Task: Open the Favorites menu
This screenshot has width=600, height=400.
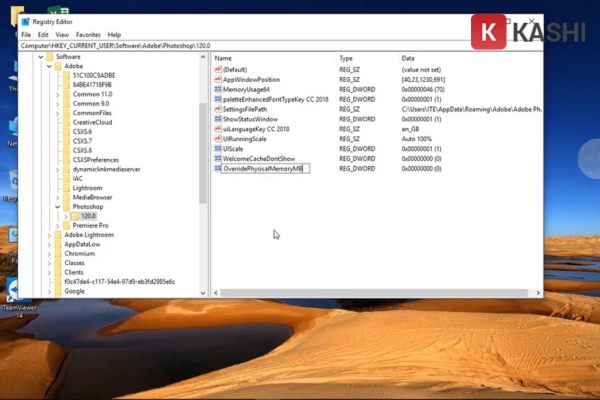Action: (x=87, y=34)
